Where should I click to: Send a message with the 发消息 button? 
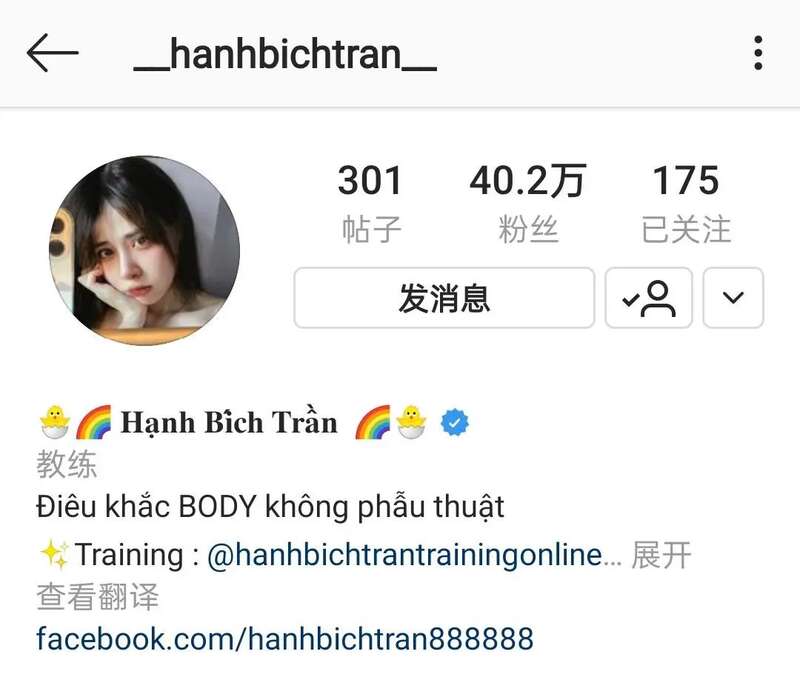point(444,298)
